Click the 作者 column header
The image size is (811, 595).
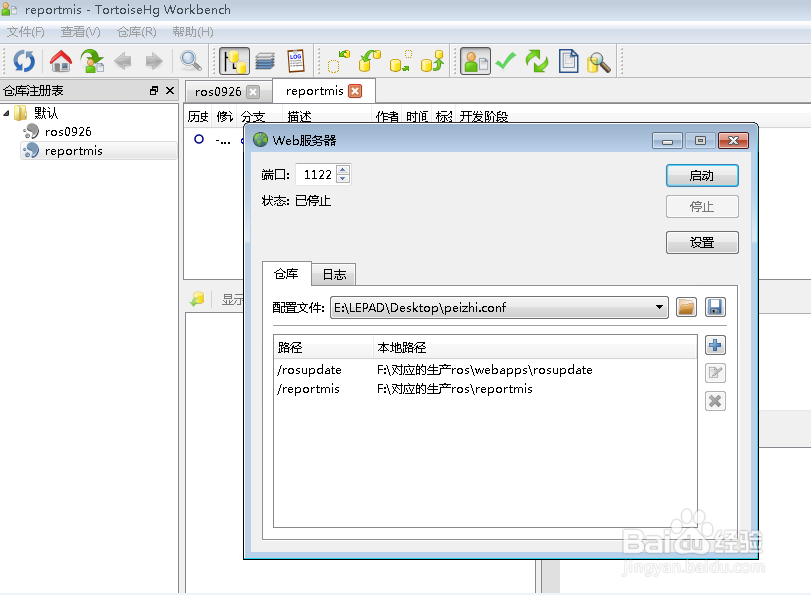(387, 117)
